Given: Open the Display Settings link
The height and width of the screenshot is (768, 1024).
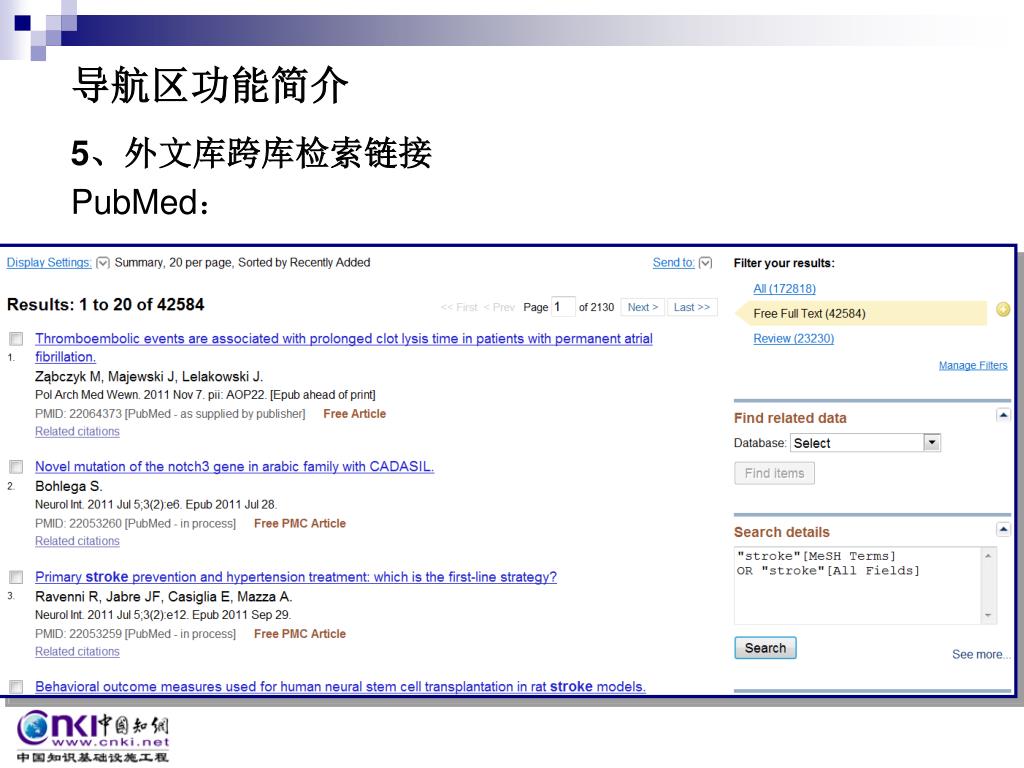Looking at the screenshot, I should click(49, 263).
